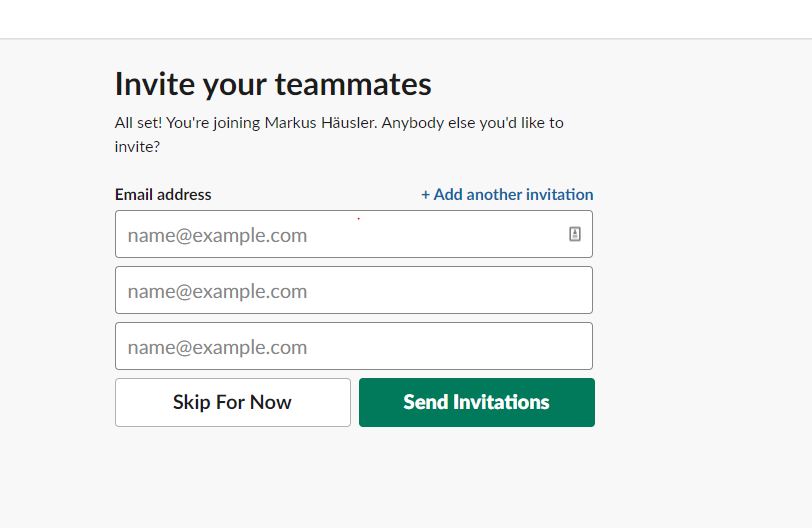
Task: Click Send Invitations
Action: 476,402
